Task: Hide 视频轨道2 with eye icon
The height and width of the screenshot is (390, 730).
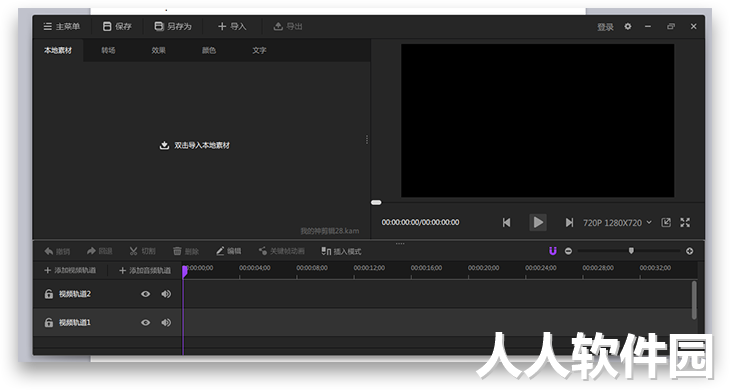Action: tap(145, 294)
